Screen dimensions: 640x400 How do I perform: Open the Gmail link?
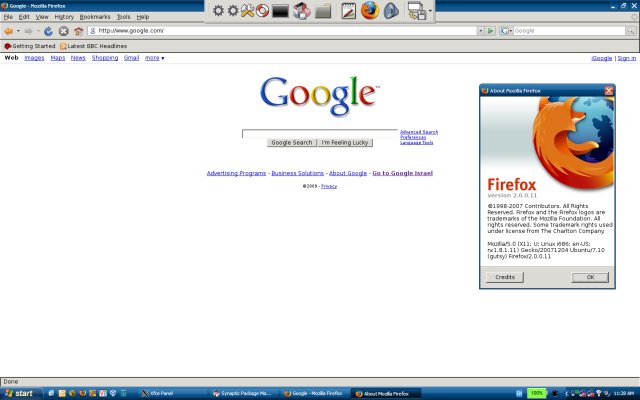(131, 58)
